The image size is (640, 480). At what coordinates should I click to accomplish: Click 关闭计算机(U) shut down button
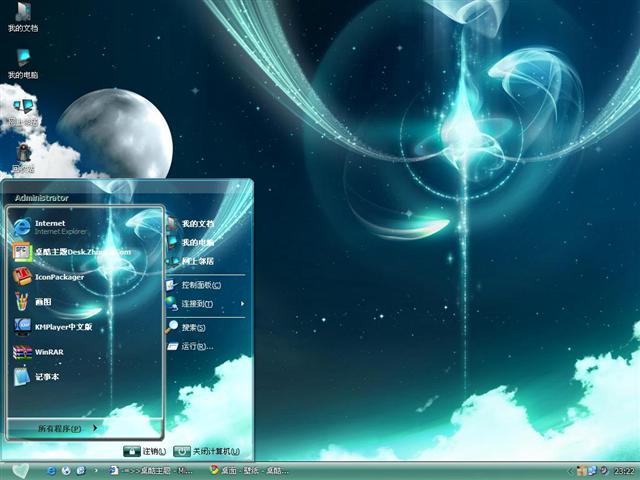[x=207, y=451]
